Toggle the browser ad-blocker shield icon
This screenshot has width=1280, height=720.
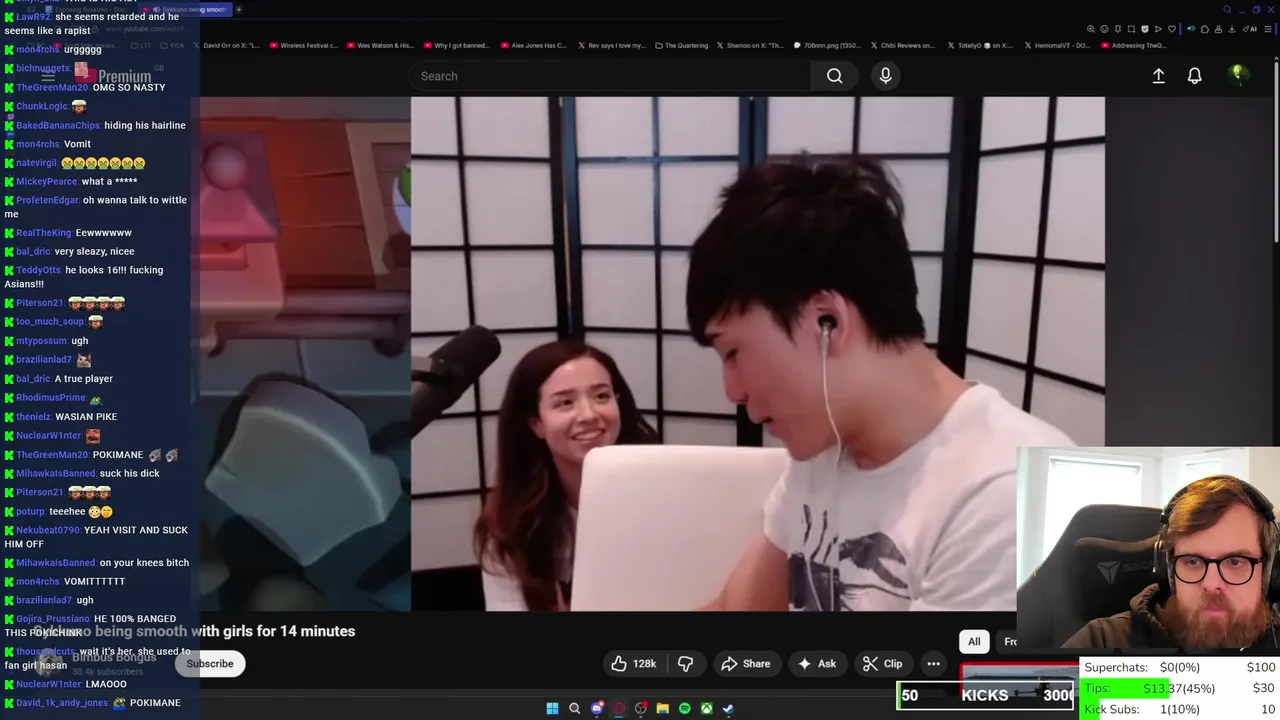point(1145,29)
